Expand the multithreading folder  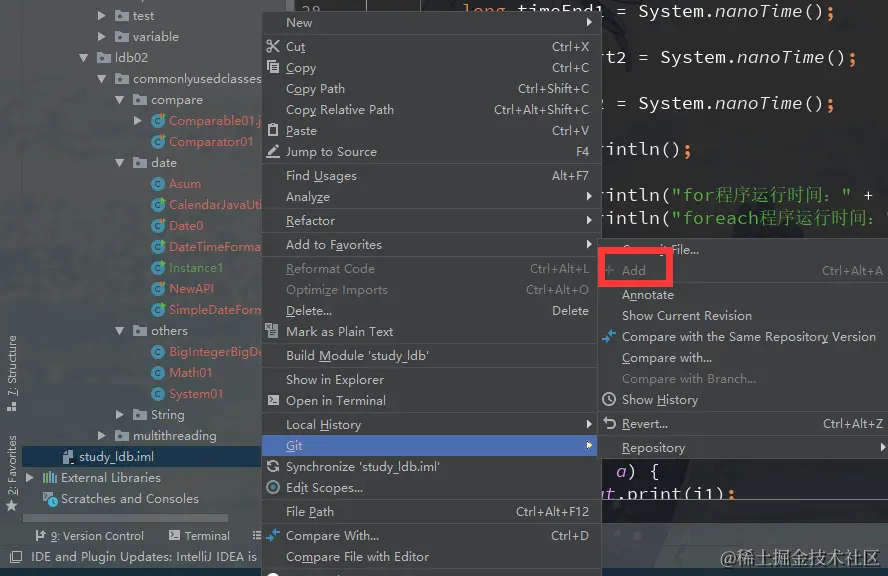tap(101, 436)
